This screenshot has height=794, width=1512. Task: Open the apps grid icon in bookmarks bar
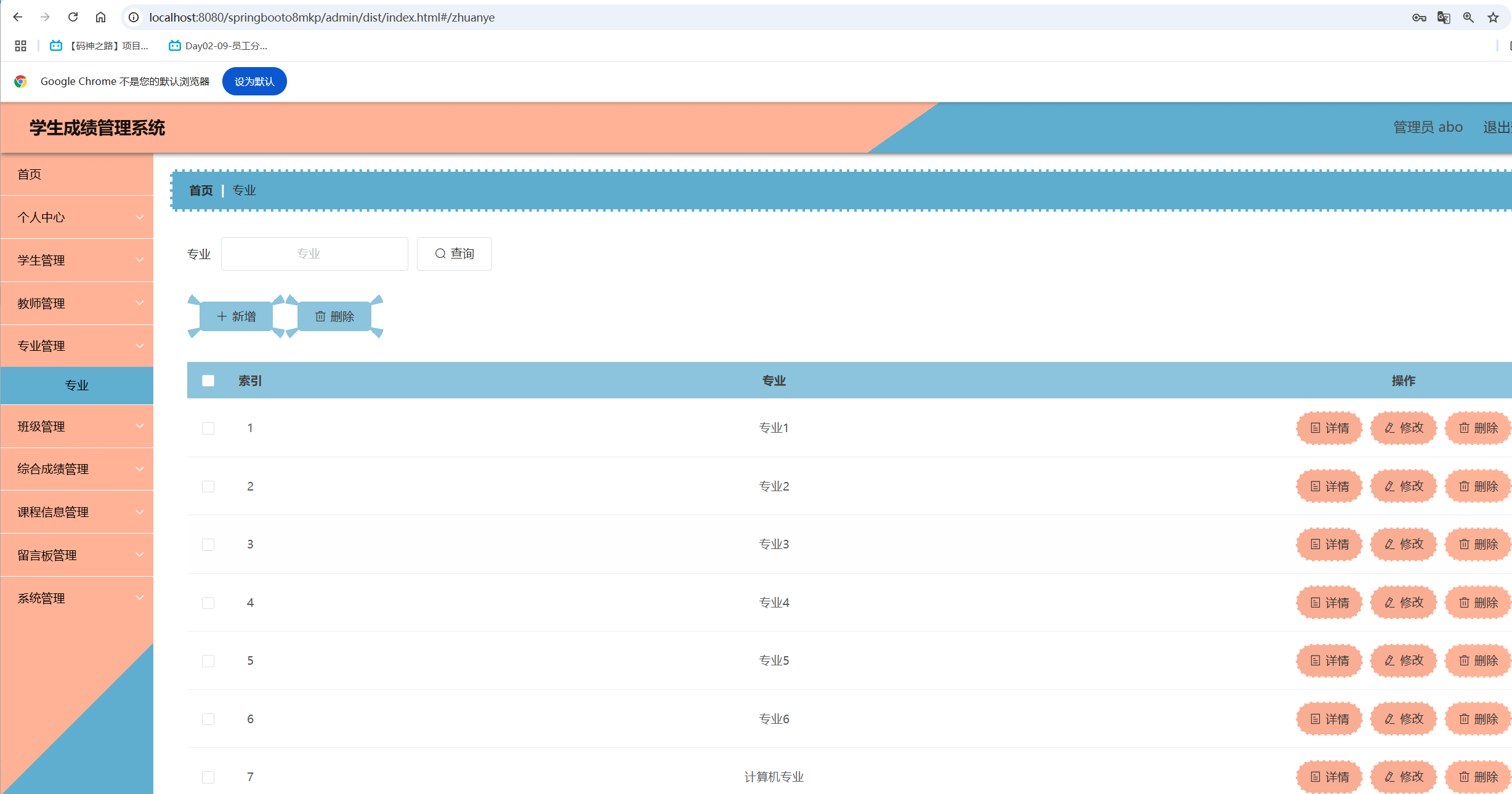click(x=20, y=46)
